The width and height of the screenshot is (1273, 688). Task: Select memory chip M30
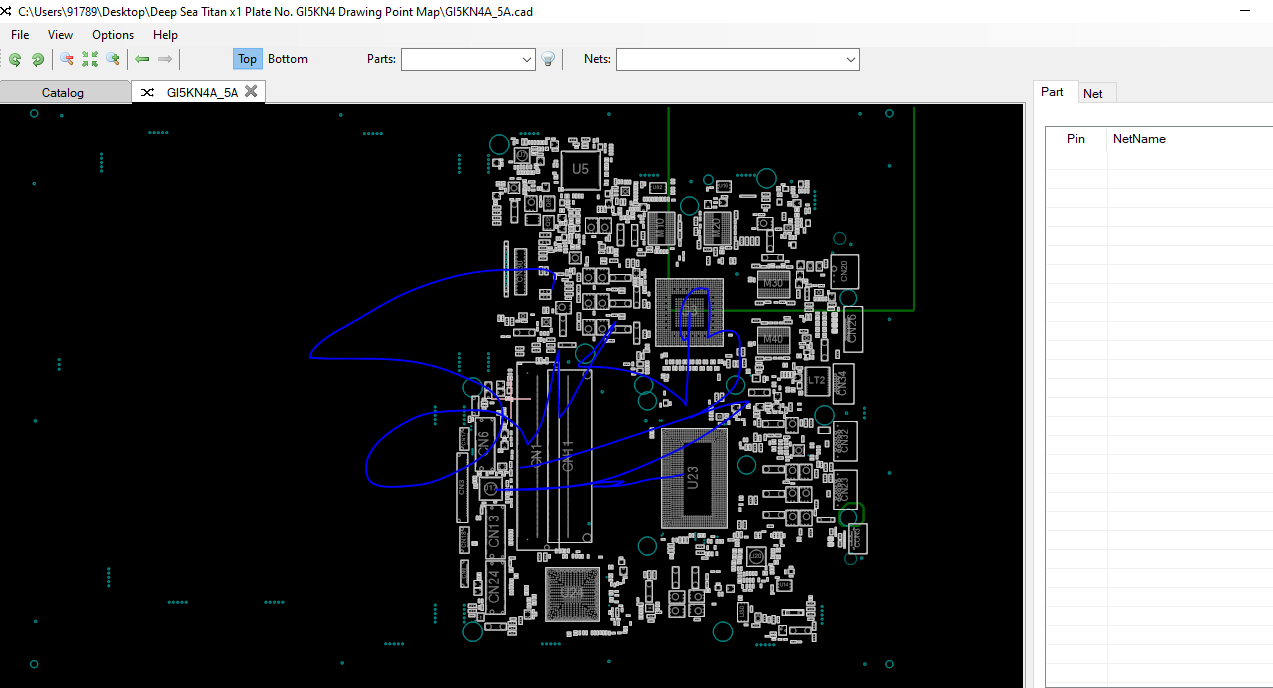tap(773, 283)
